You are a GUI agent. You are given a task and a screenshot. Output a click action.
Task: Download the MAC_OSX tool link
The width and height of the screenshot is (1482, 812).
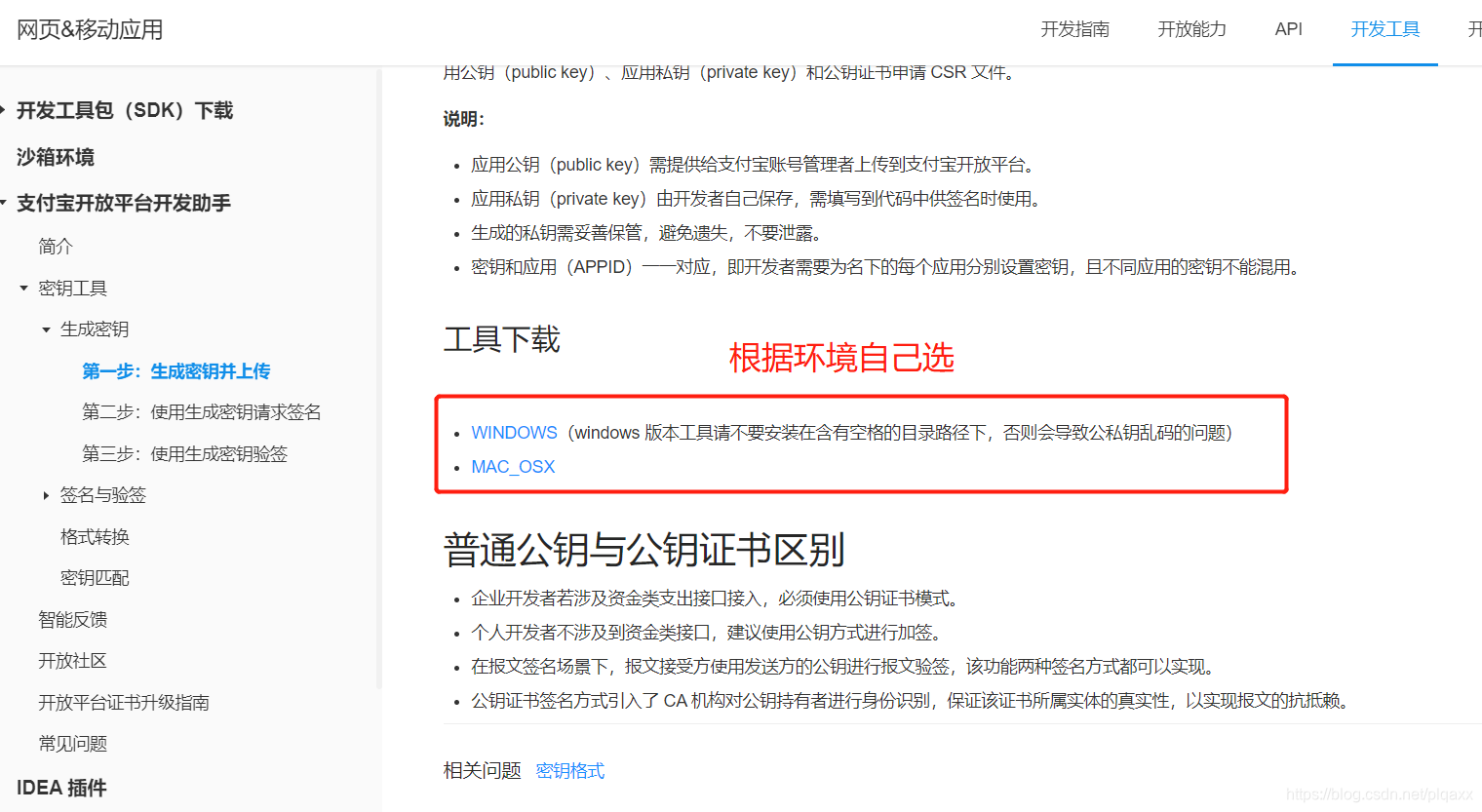click(x=513, y=467)
